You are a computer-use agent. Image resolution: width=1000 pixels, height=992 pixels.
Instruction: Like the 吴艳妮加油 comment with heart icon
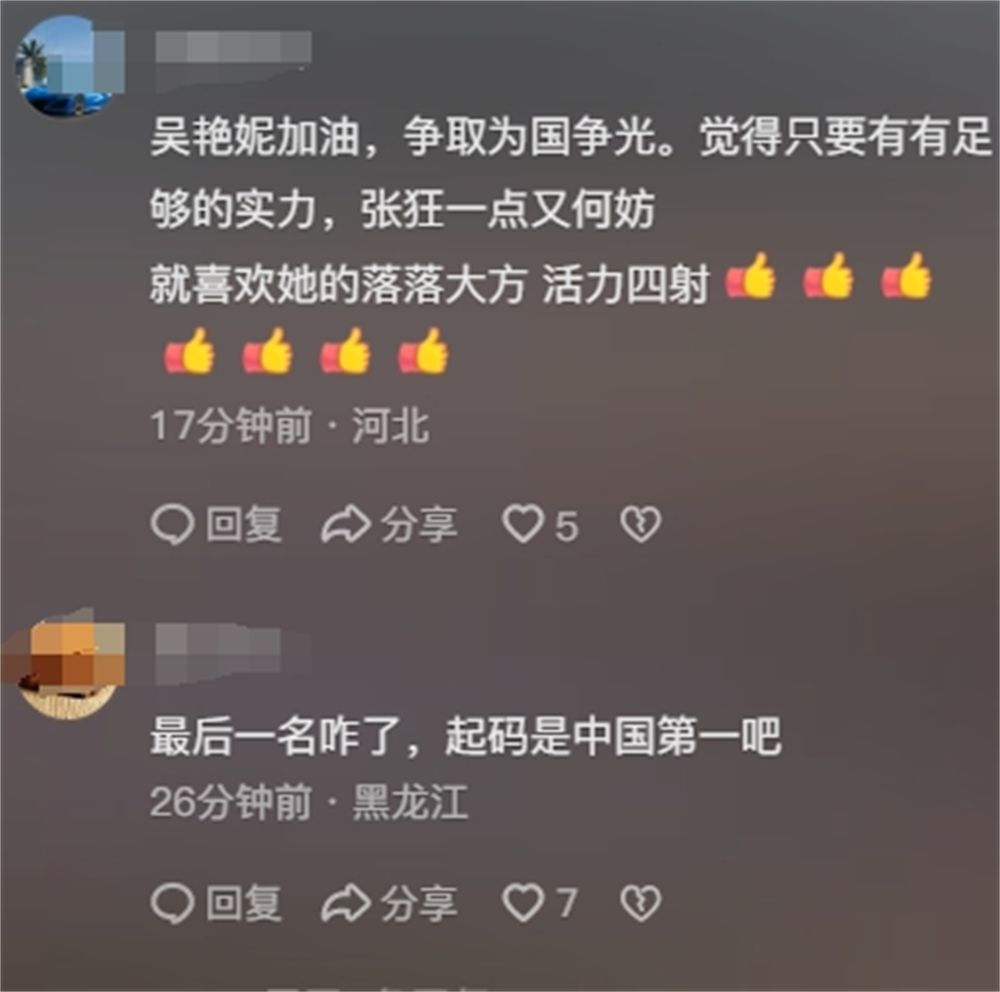point(523,524)
